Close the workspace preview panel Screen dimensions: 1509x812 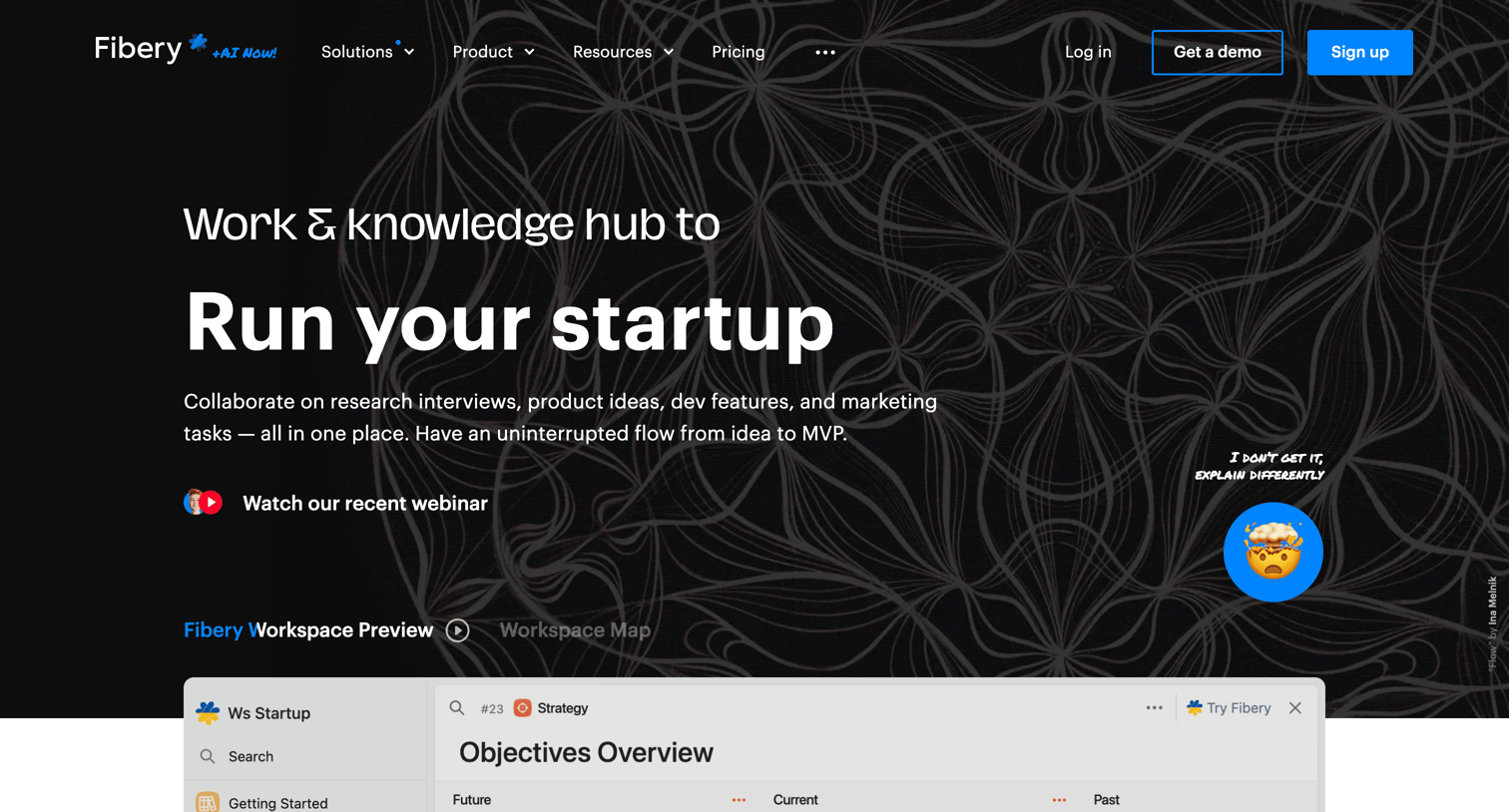pos(1295,708)
